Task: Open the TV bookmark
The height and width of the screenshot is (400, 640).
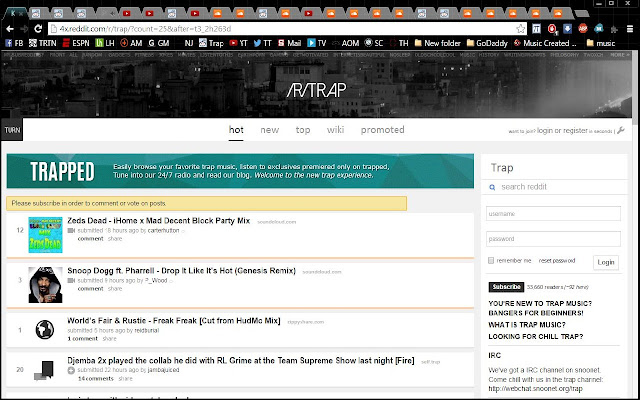Action: point(317,43)
